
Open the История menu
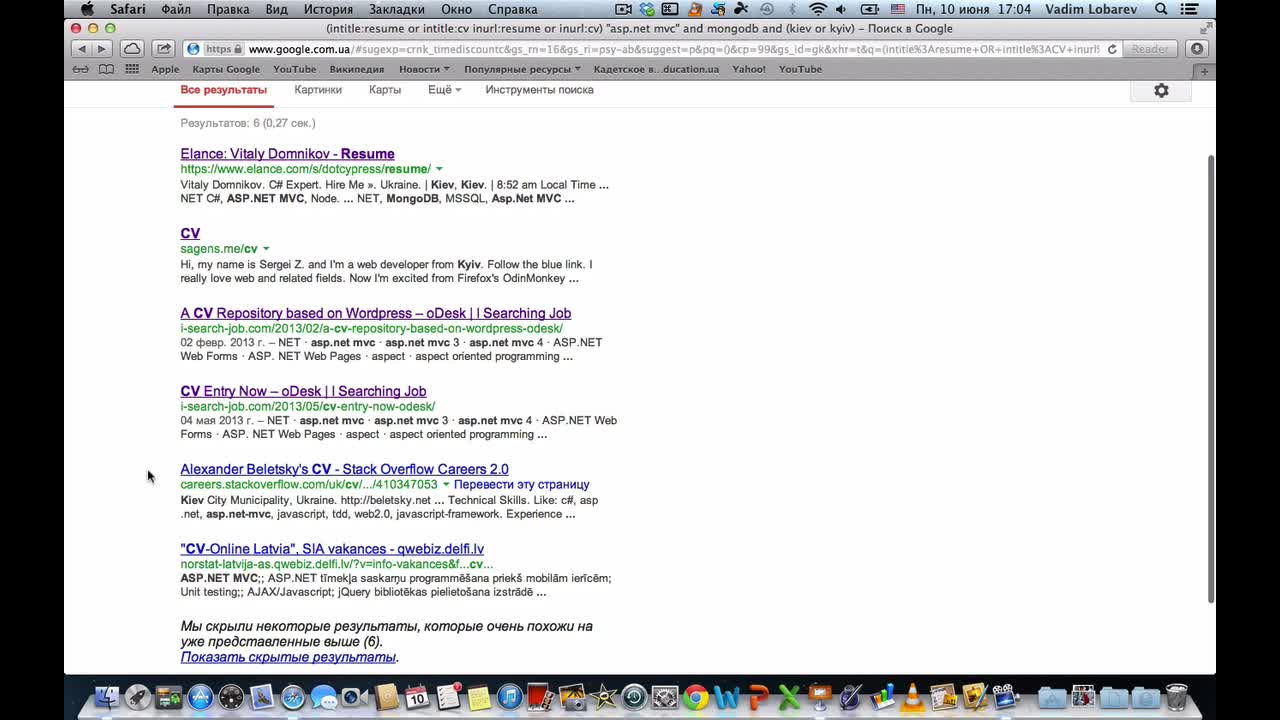point(328,9)
